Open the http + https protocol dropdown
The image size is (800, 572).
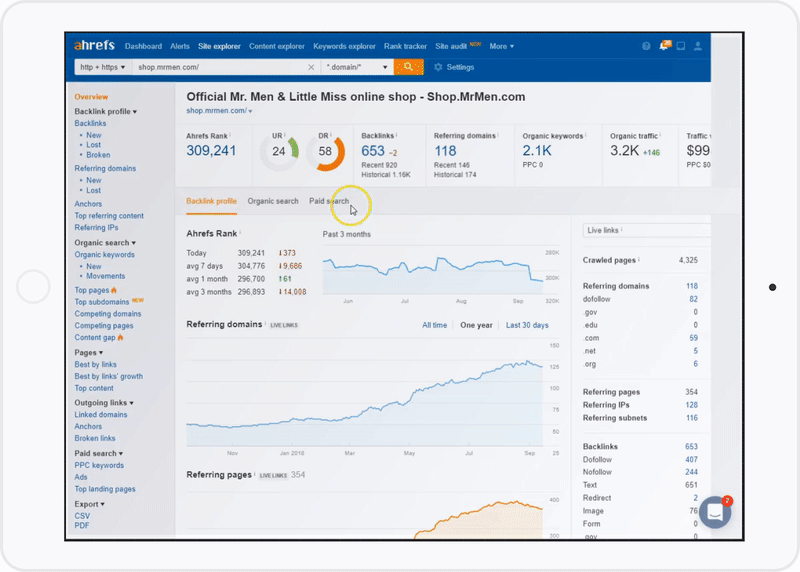pos(103,67)
